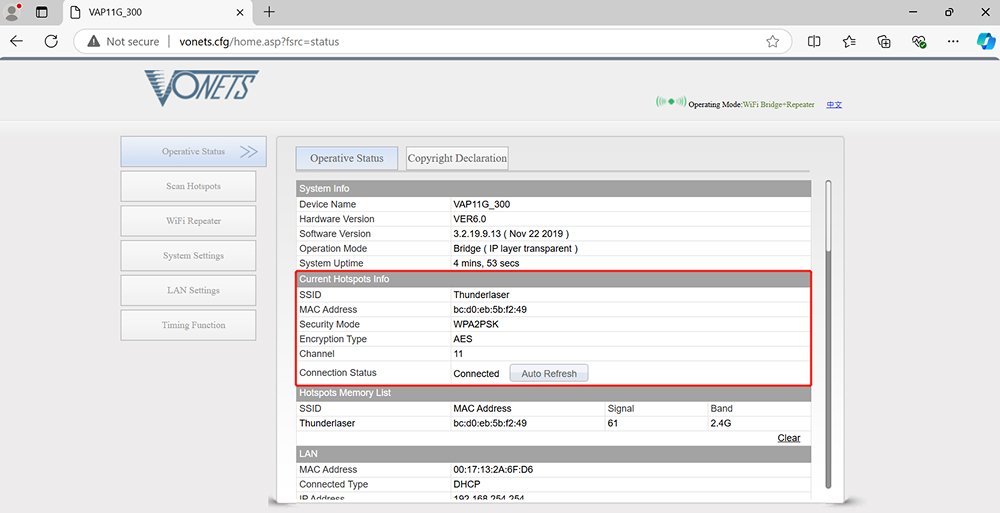Image resolution: width=1000 pixels, height=513 pixels.
Task: Click the Clear link in memory list
Action: (789, 438)
